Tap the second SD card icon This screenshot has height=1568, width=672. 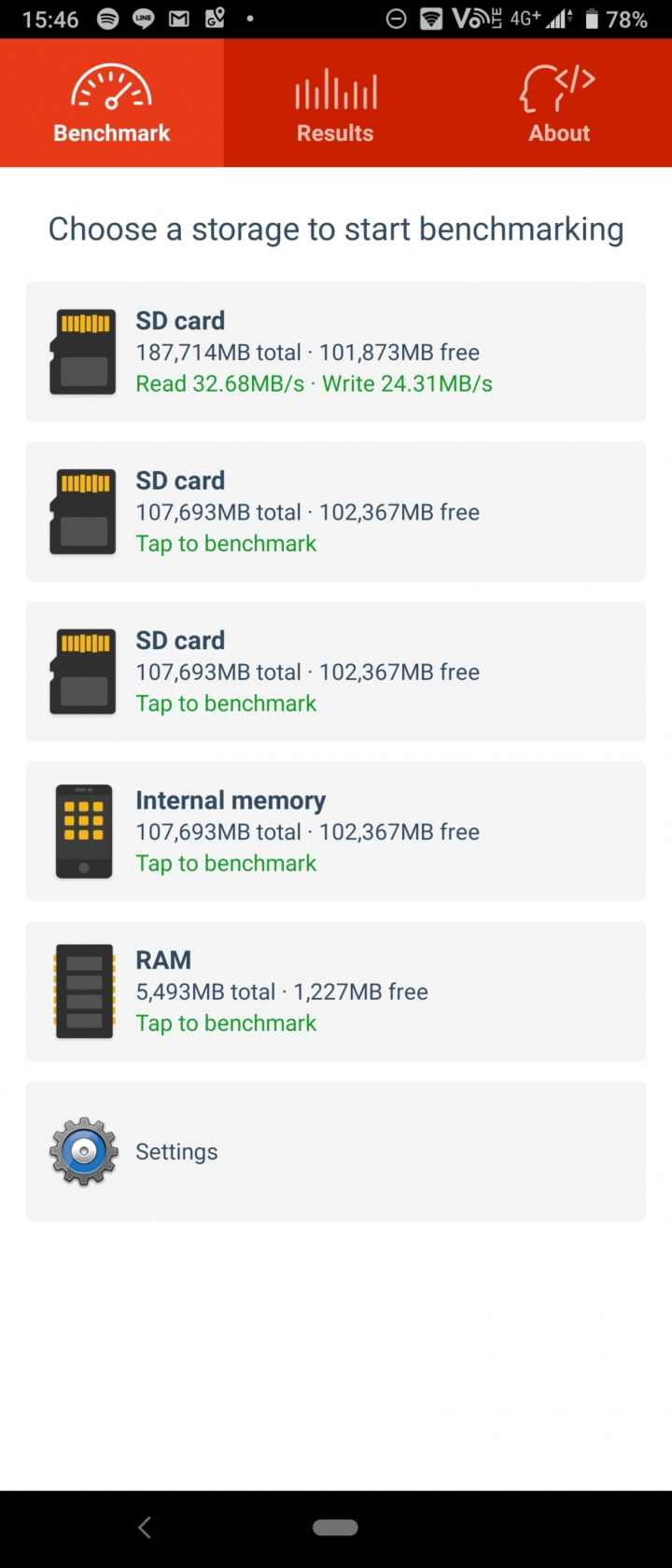click(x=83, y=511)
